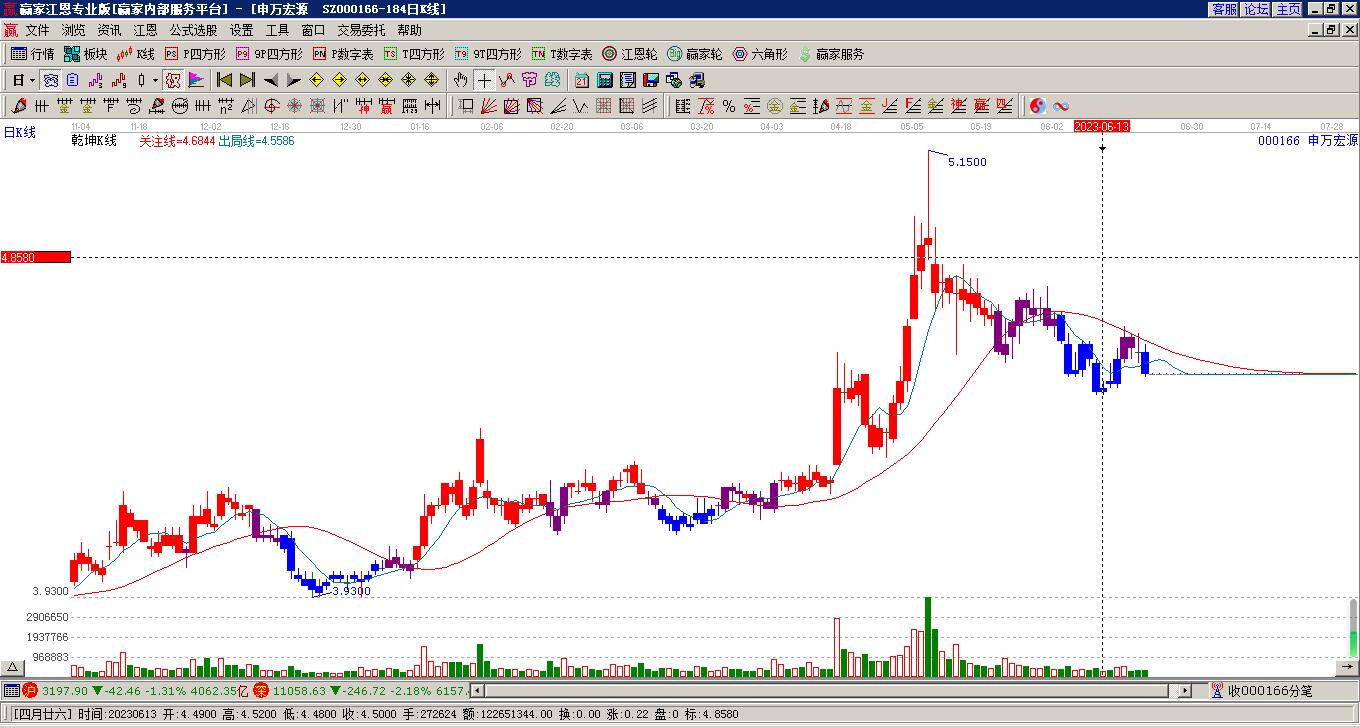Expand the 日 period dropdown arrow

click(x=32, y=80)
